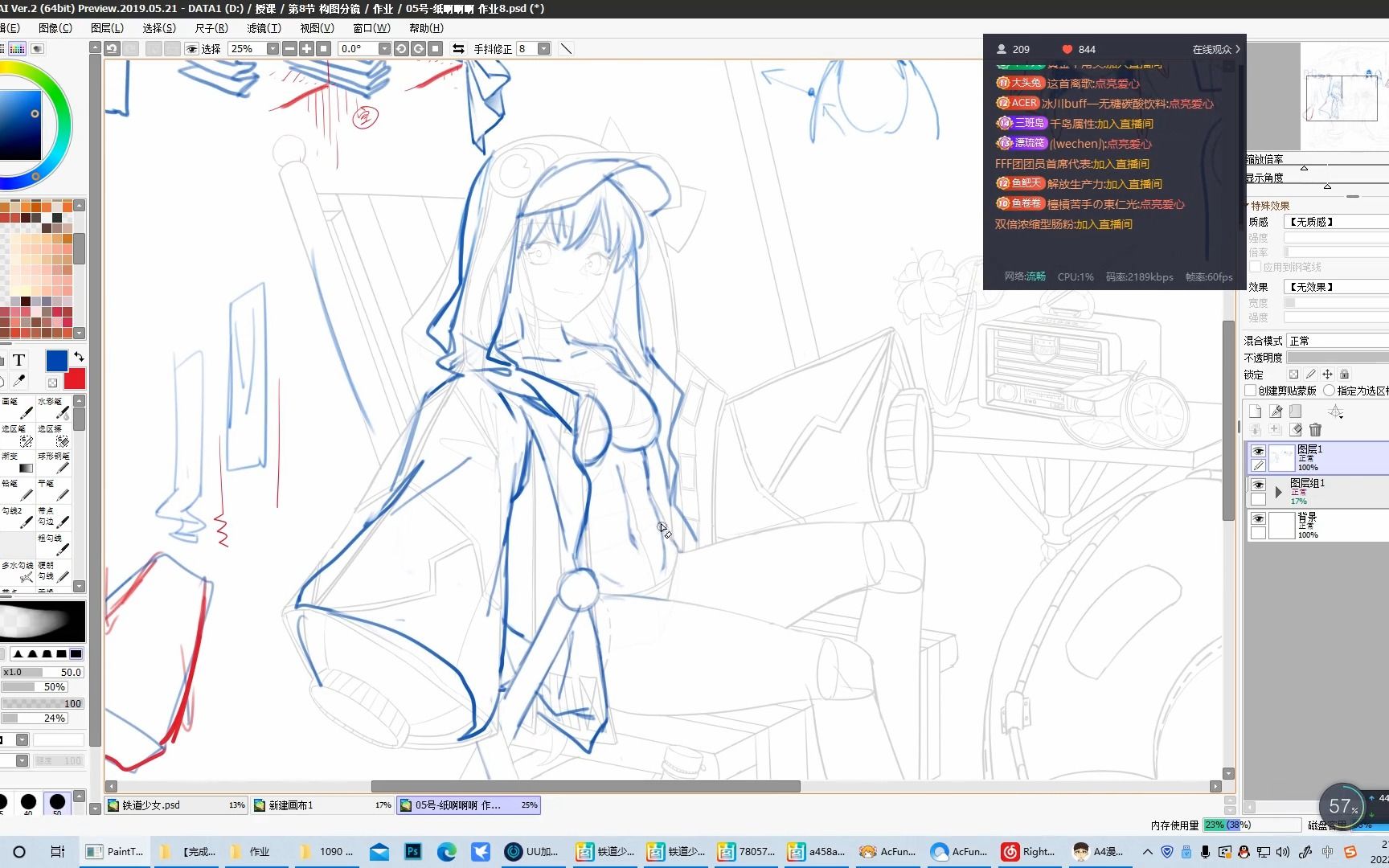
Task: Open PaintTool SAI taskbar button
Action: tap(114, 851)
